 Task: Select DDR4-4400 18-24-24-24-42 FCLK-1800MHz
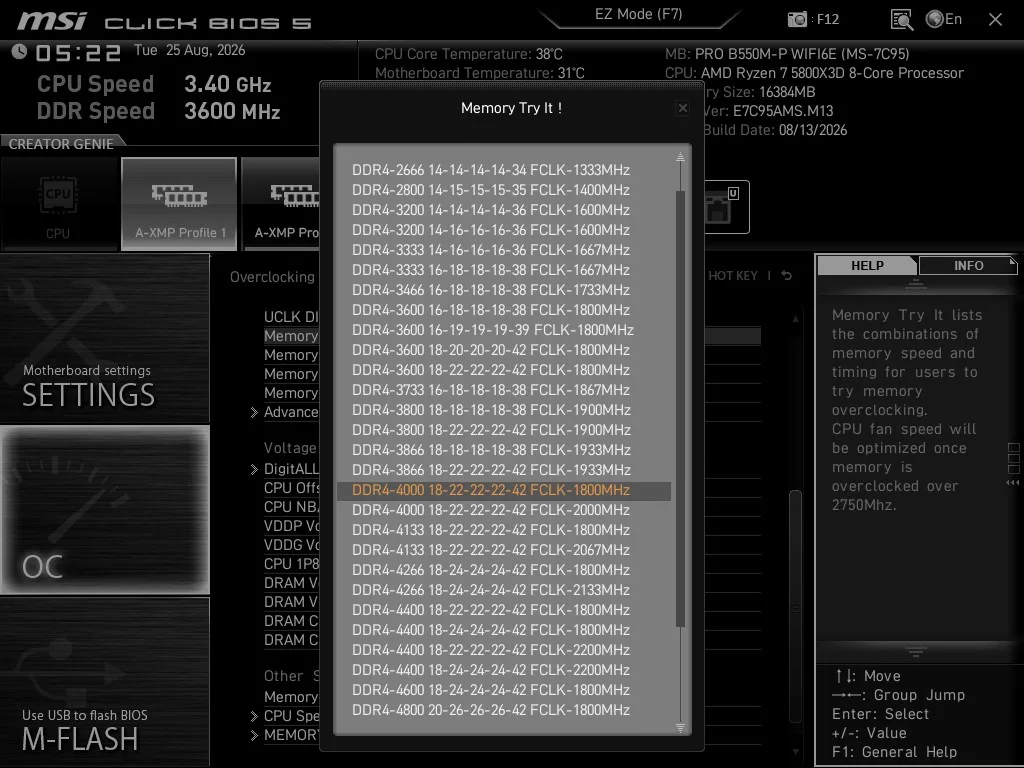point(490,630)
